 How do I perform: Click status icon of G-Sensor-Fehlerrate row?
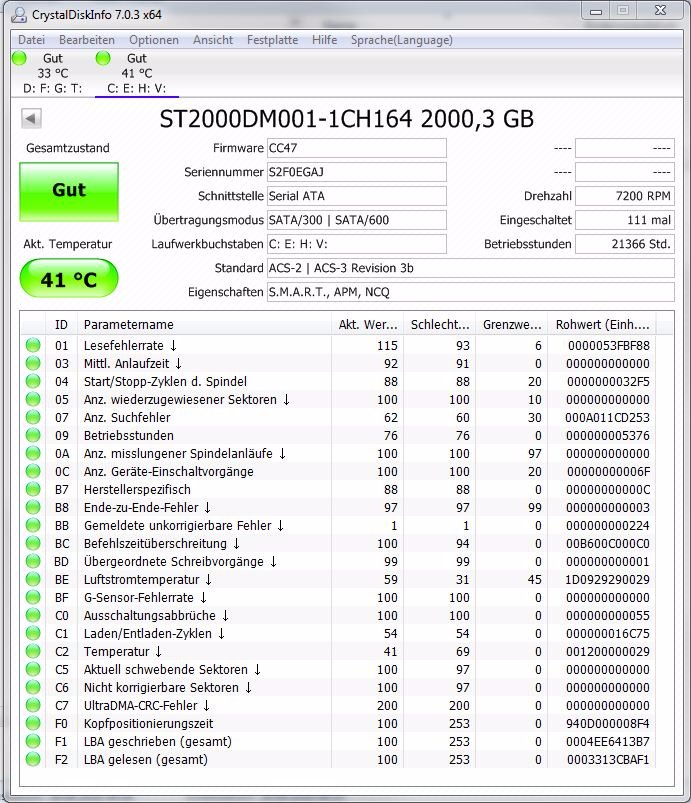[x=33, y=597]
